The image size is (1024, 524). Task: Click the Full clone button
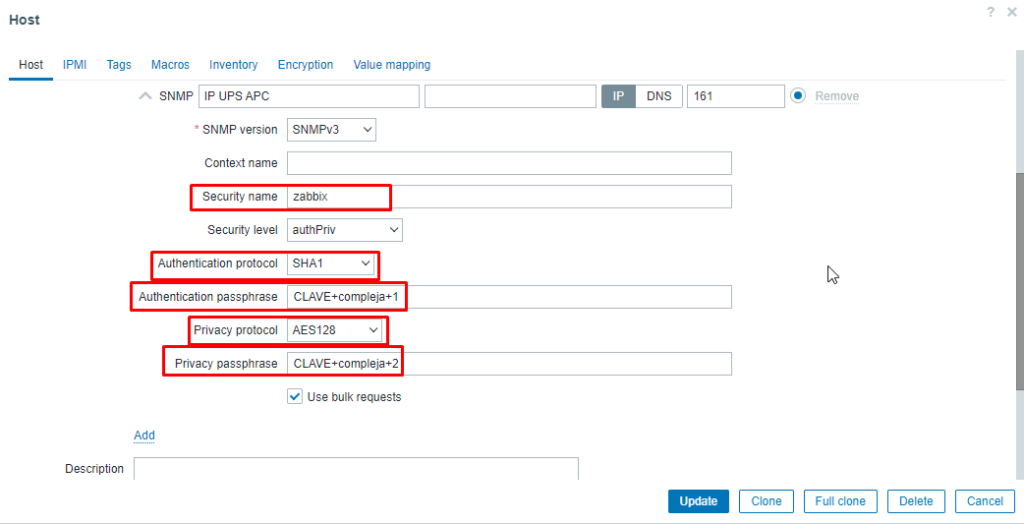[x=840, y=501]
